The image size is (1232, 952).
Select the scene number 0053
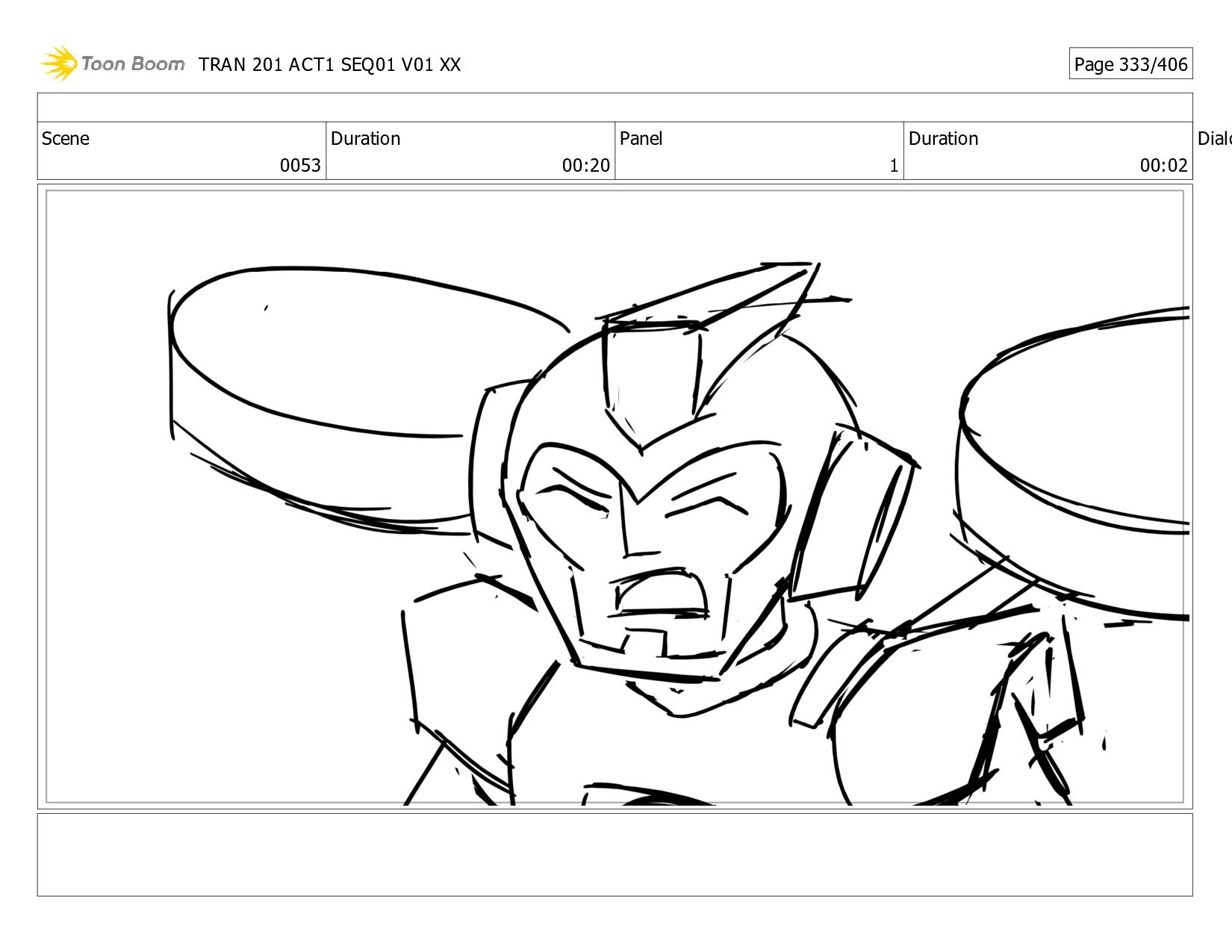click(x=299, y=165)
